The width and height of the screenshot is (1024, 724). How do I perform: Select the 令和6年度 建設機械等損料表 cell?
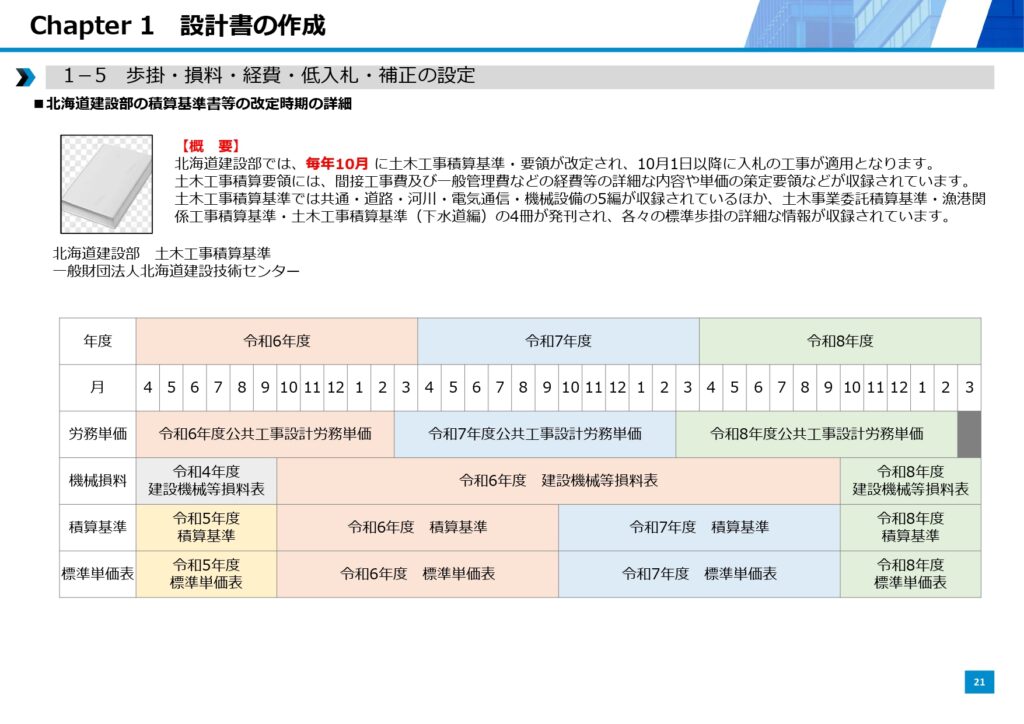coord(558,480)
